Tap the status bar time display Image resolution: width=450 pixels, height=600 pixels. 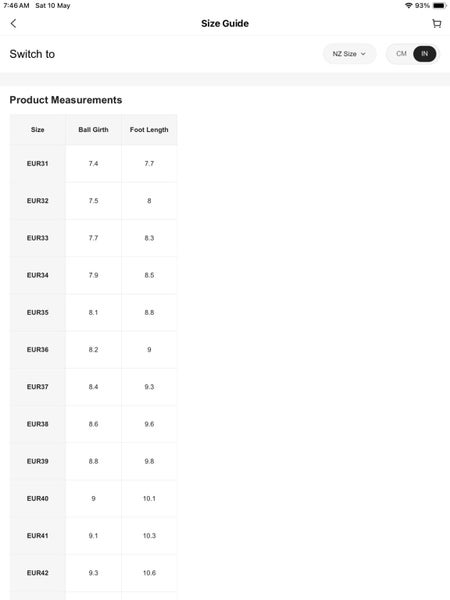point(16,5)
